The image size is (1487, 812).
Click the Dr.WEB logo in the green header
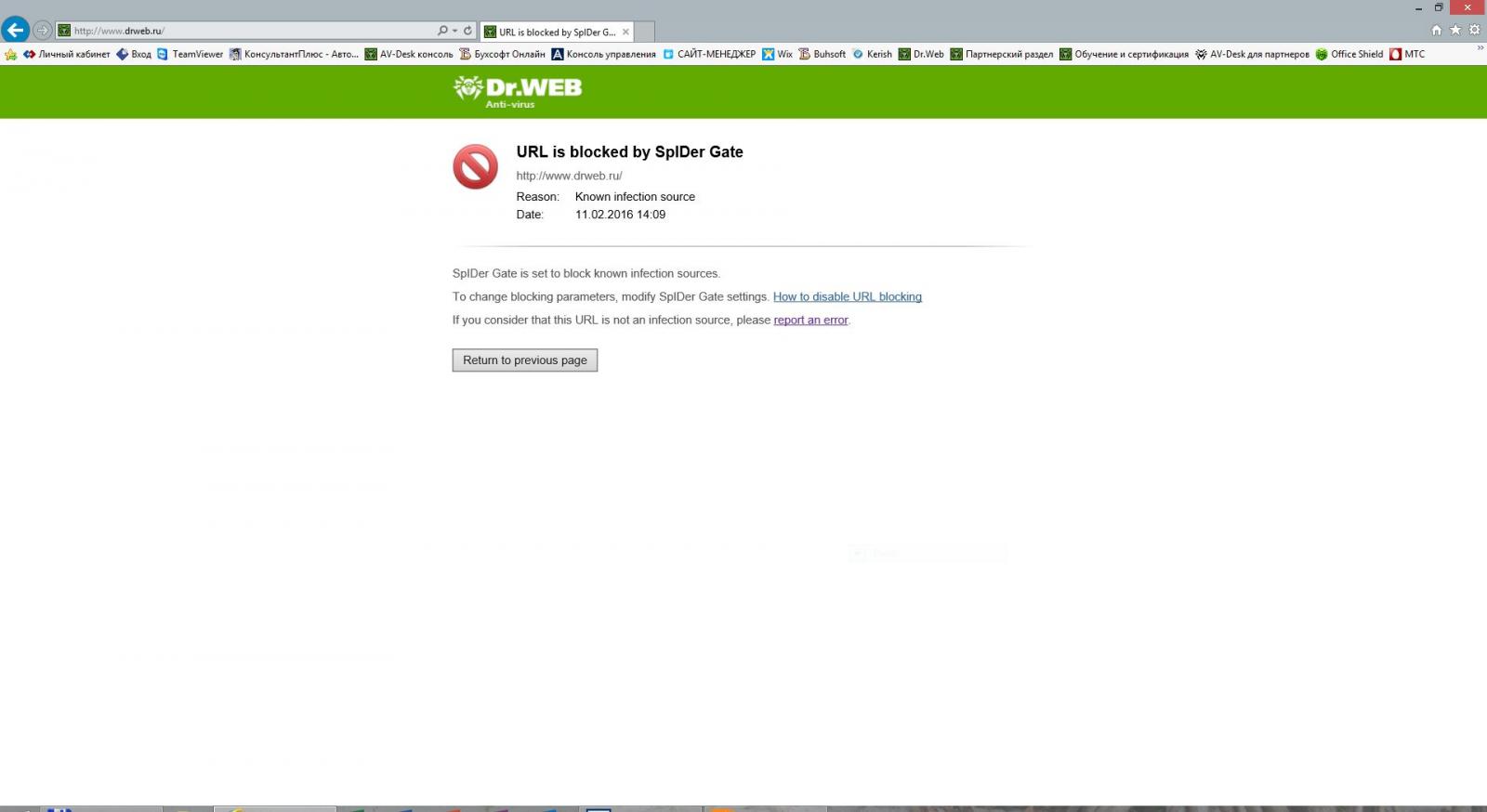pos(518,91)
